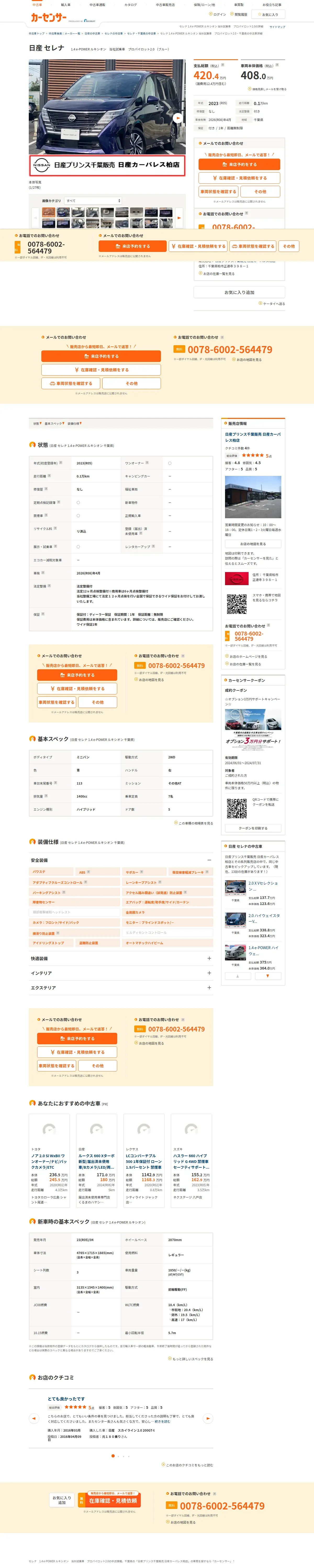The image size is (314, 1568).
Task: Open the help icon beside 車両本体価格
Action: click(x=277, y=65)
